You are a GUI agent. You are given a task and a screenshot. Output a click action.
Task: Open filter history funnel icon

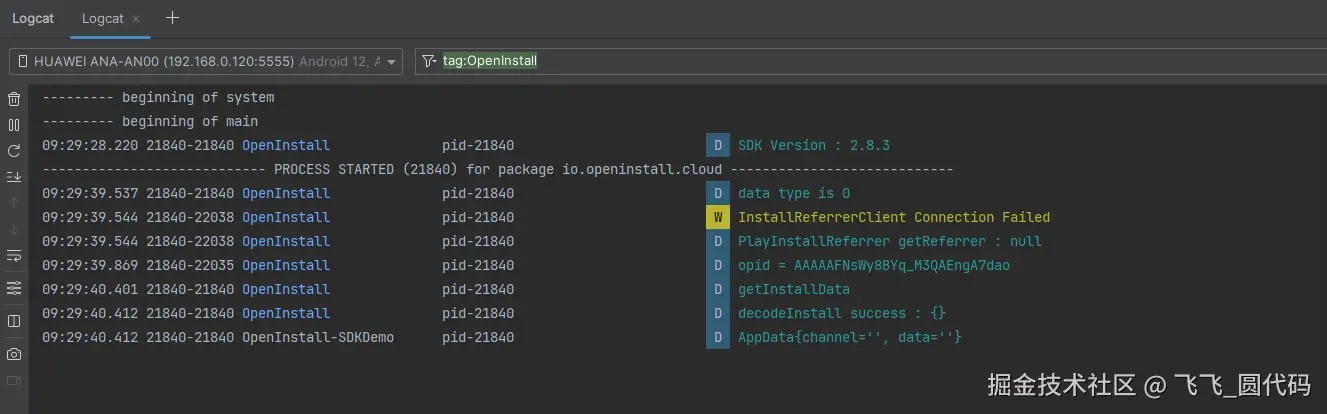coord(429,61)
